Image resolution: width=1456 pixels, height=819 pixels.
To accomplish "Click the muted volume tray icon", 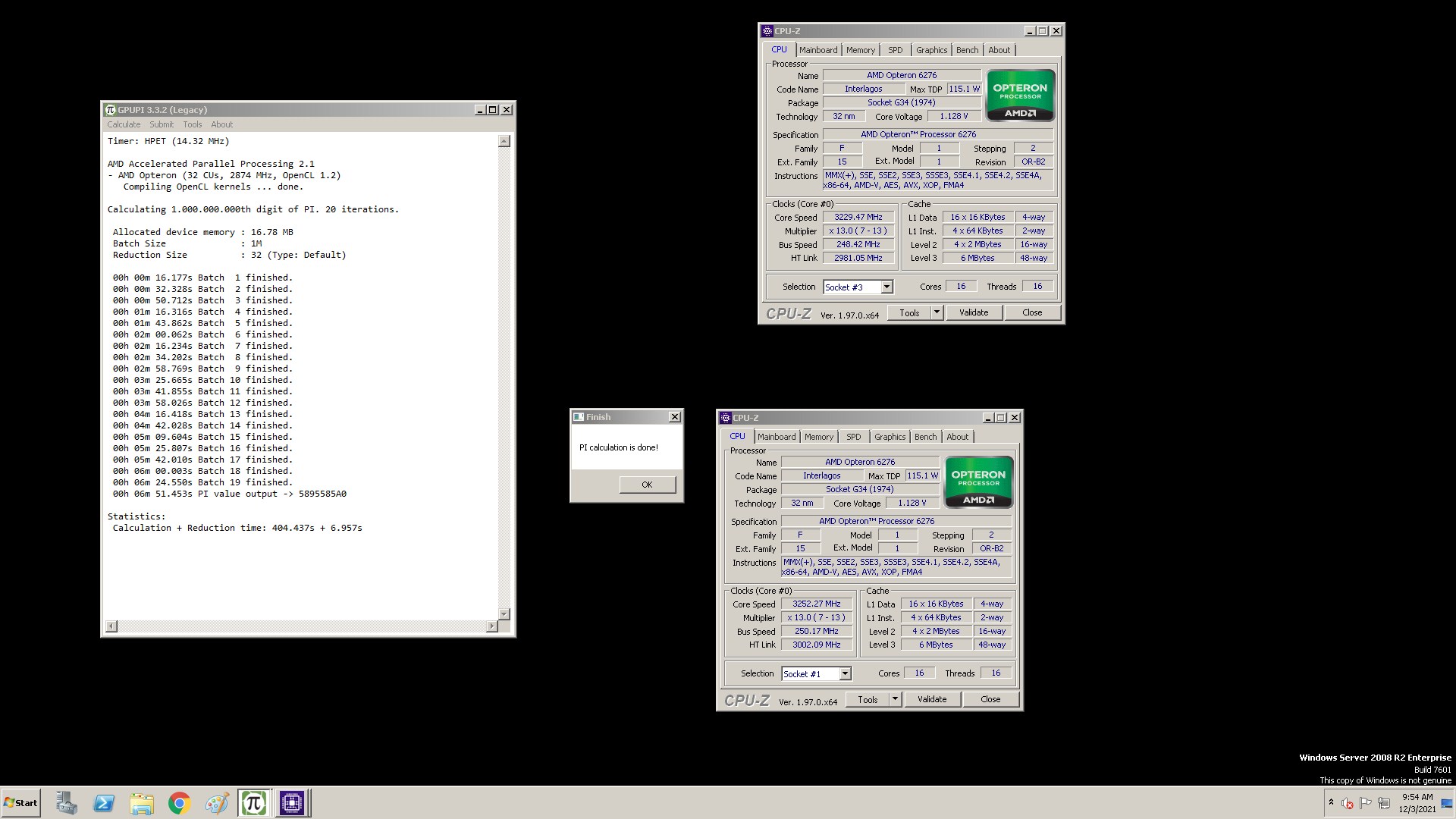I will click(1348, 803).
